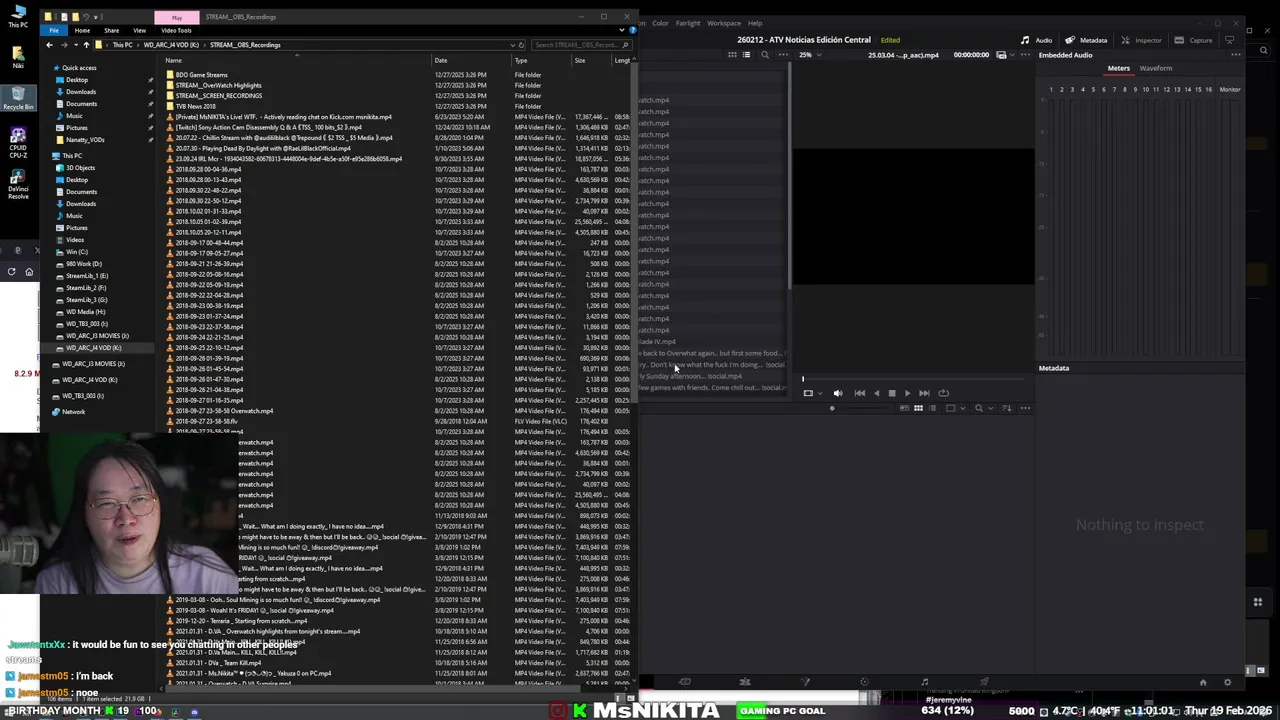Open the Video Tools ribbon tab
Screen dimensions: 1280x720
176,30
